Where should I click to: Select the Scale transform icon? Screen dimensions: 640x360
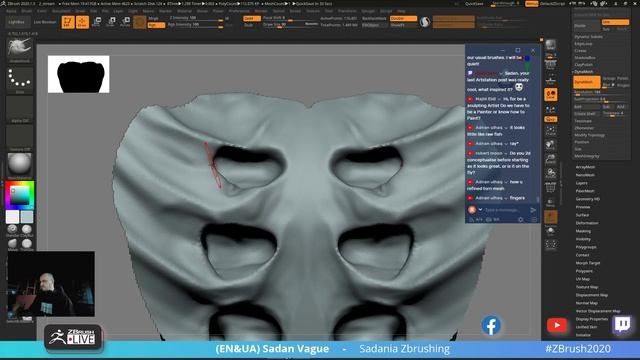point(111,22)
